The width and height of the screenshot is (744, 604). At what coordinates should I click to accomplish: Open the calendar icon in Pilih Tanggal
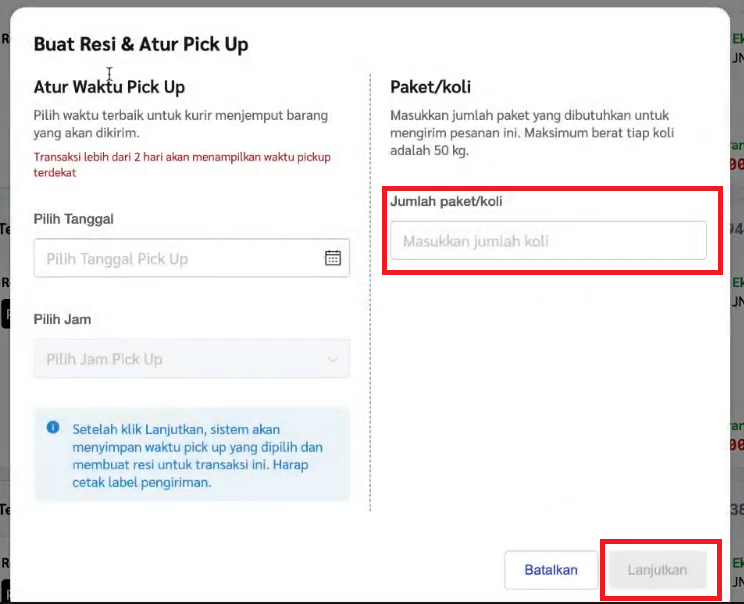pos(333,258)
